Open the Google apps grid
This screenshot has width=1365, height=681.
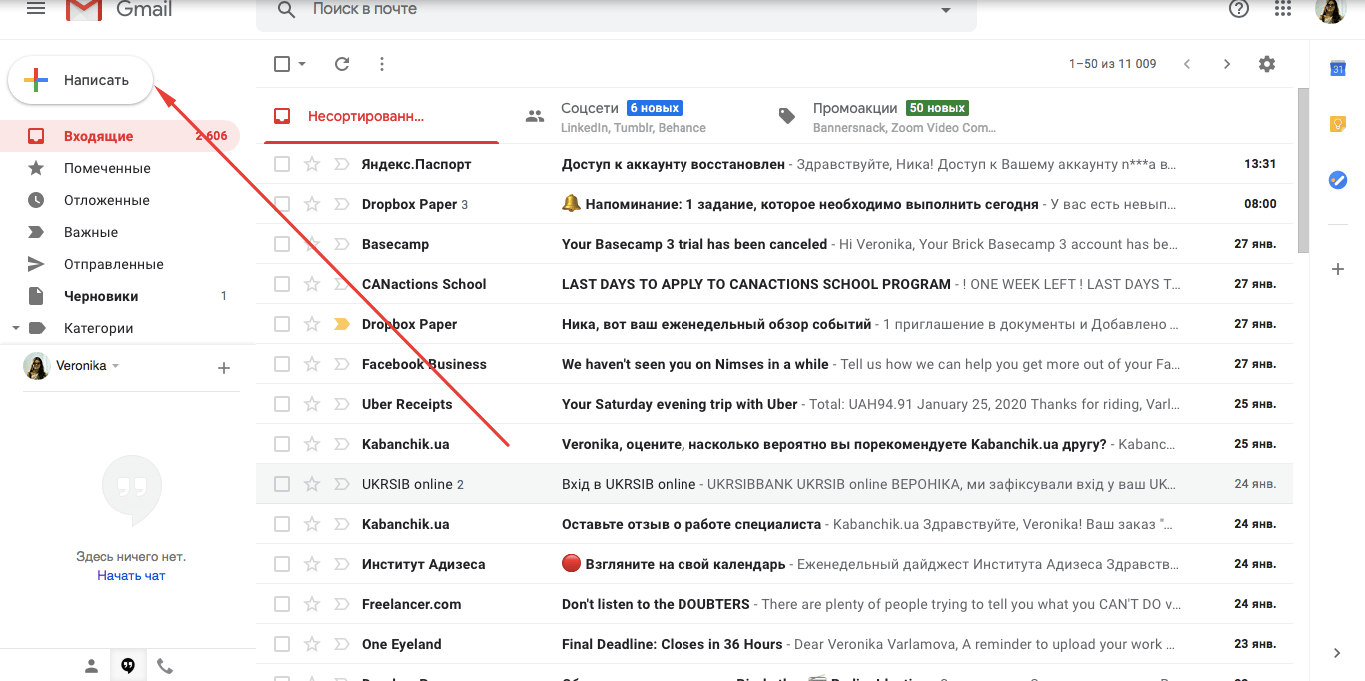pos(1283,9)
